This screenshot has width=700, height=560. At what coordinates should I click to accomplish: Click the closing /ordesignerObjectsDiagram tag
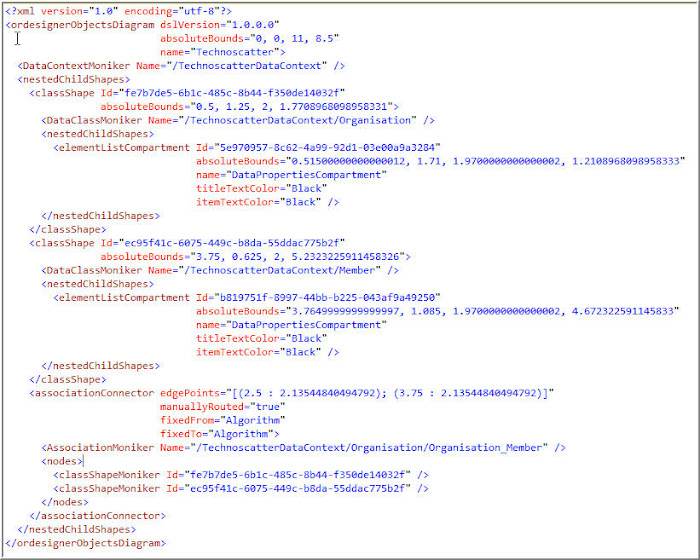click(86, 543)
